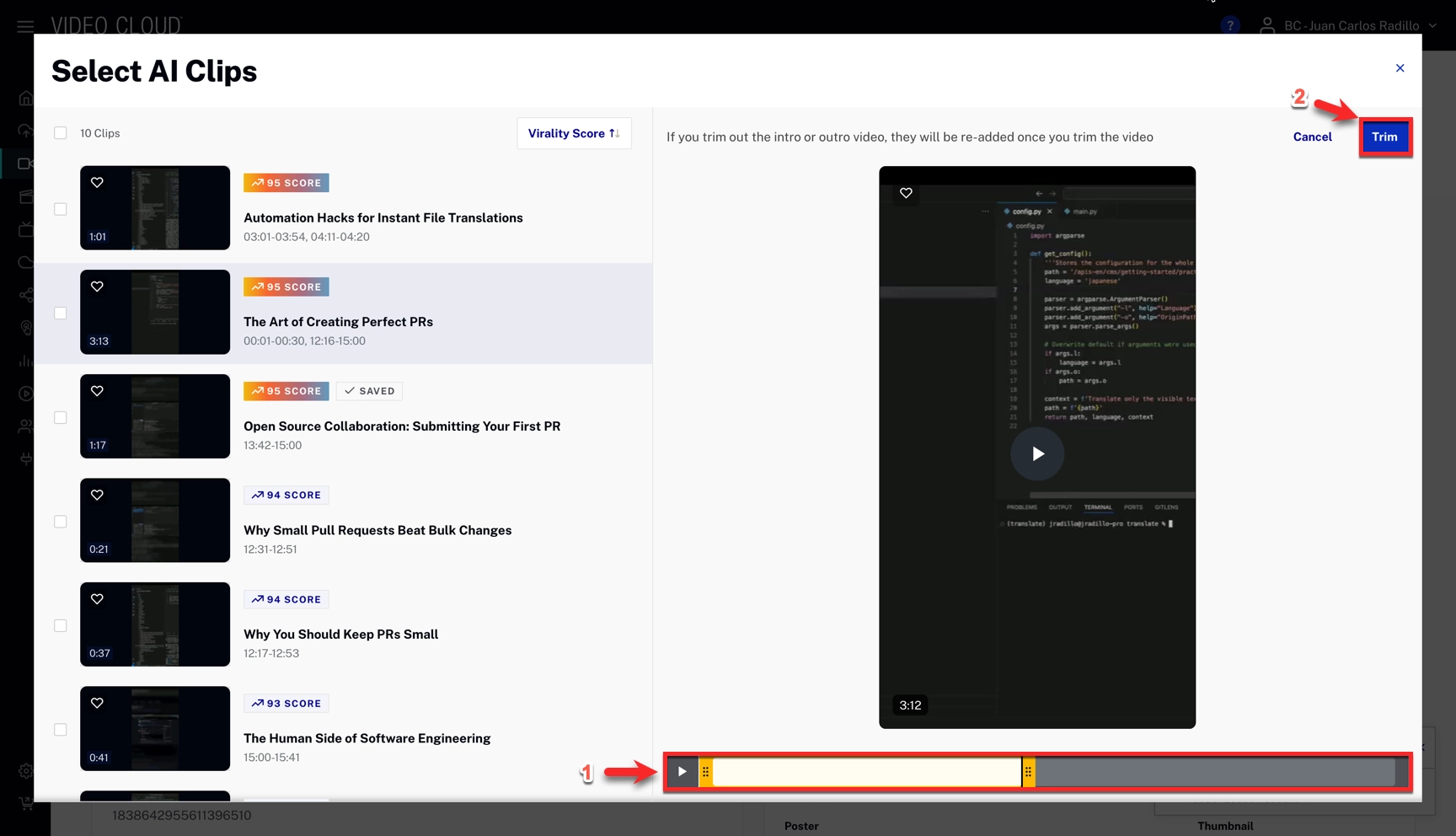Toggle the select all 10 Clips checkbox
Viewport: 1456px width, 836px height.
pos(61,133)
